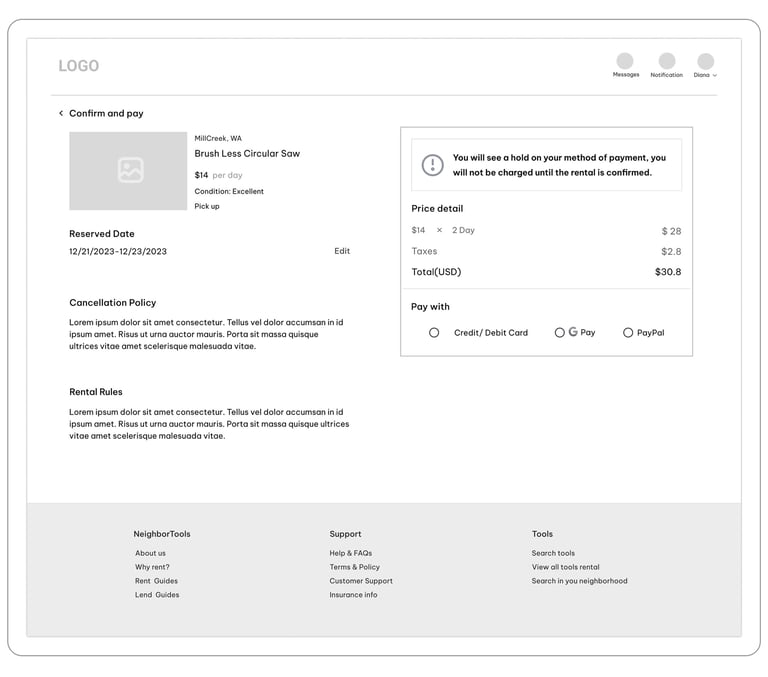This screenshot has width=768, height=677.
Task: Click the Reserved Date heading
Action: point(101,234)
